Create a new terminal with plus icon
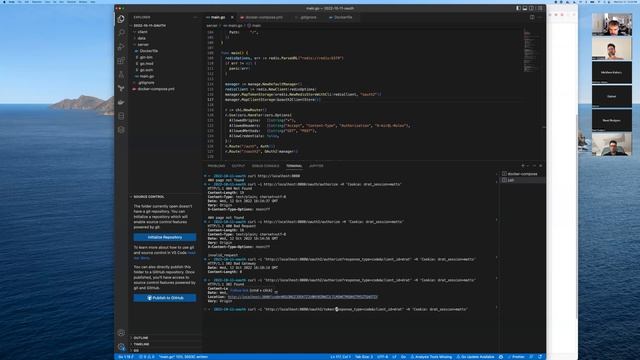 pyautogui.click(x=523, y=166)
